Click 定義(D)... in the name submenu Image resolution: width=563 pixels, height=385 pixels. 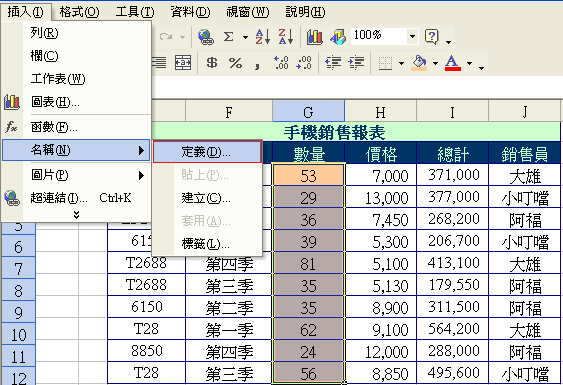click(x=207, y=152)
